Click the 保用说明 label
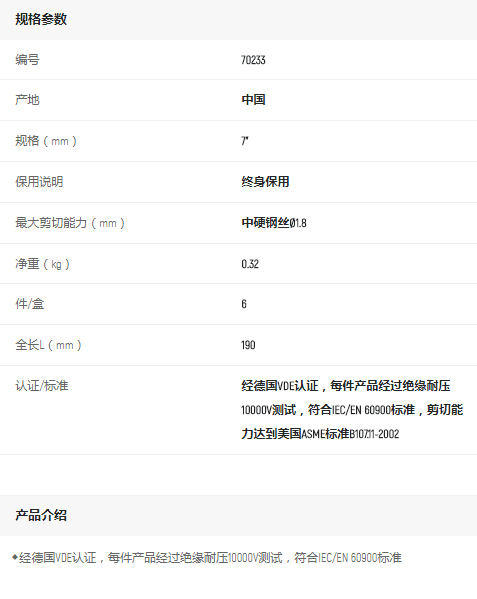 [39, 181]
